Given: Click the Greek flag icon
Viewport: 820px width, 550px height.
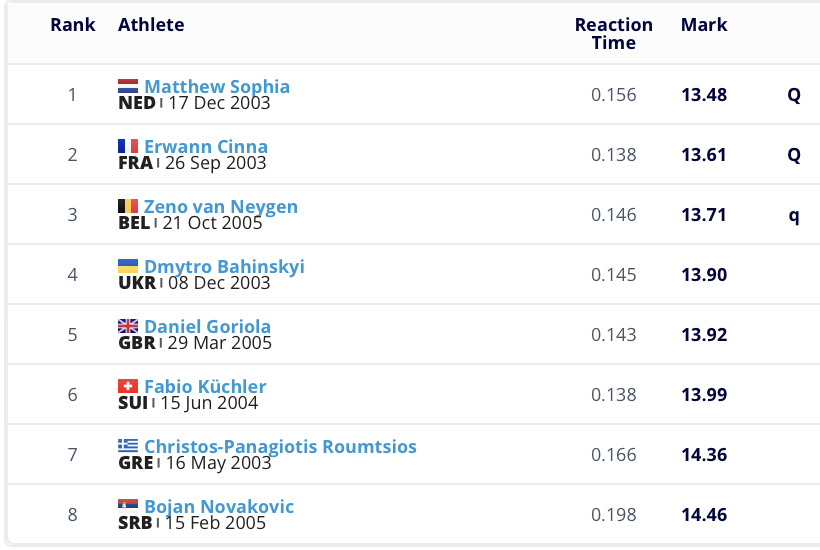Looking at the screenshot, I should click(x=128, y=447).
